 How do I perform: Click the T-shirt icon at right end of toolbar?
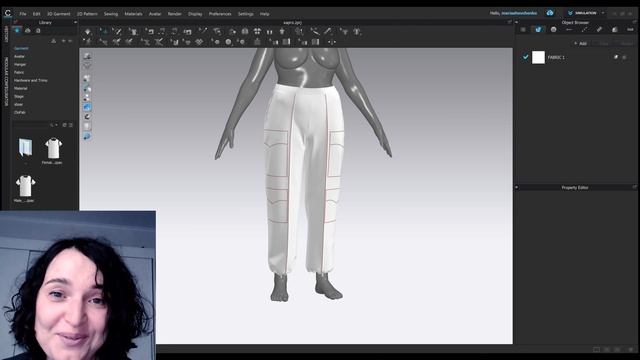coord(357,31)
